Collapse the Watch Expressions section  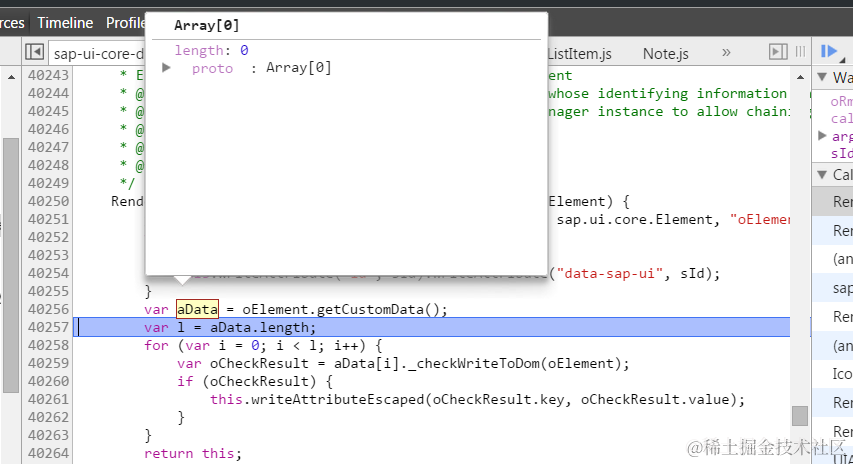822,77
